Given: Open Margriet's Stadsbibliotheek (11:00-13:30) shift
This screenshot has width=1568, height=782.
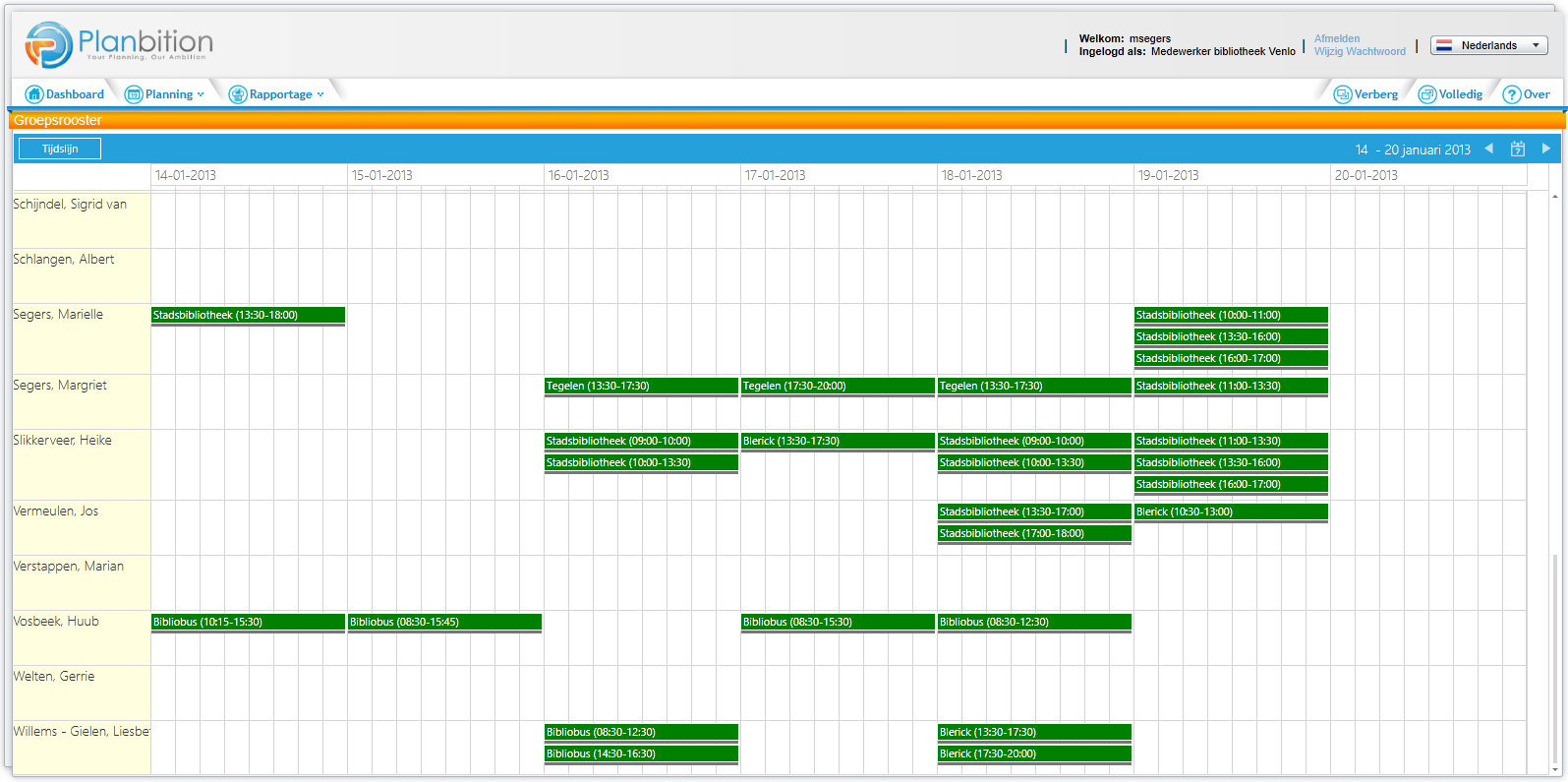Looking at the screenshot, I should 1231,387.
